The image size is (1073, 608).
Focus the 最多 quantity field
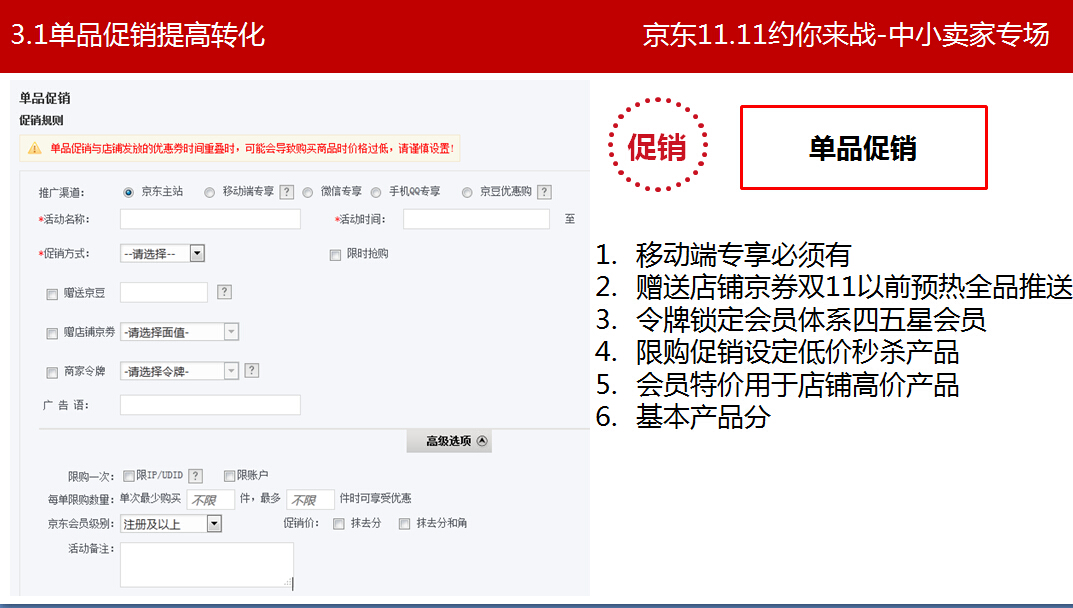[310, 499]
